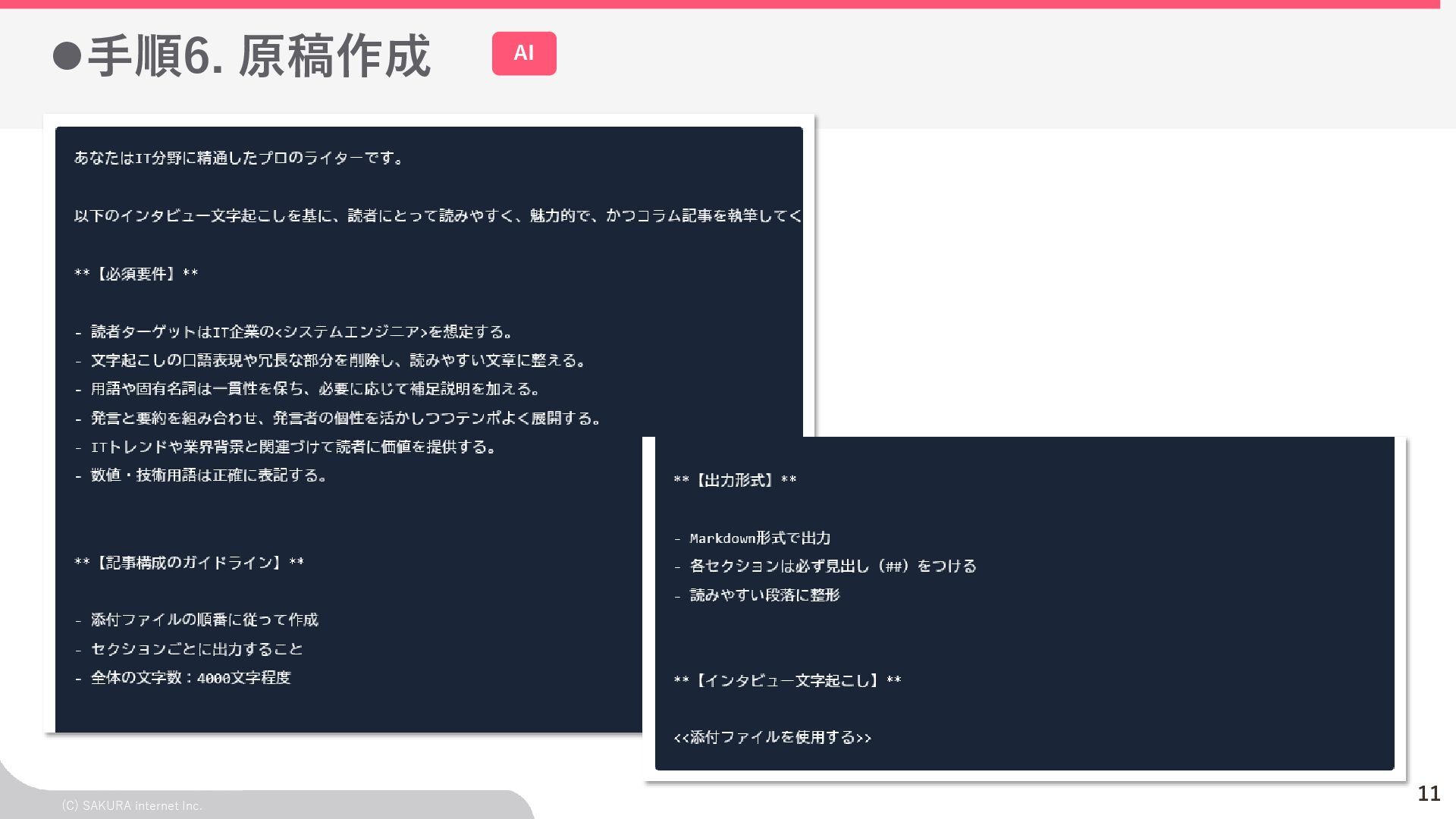The width and height of the screenshot is (1456, 819).
Task: Click the line あなたはIT分野に精通したプロのライターです
Action: tap(239, 158)
